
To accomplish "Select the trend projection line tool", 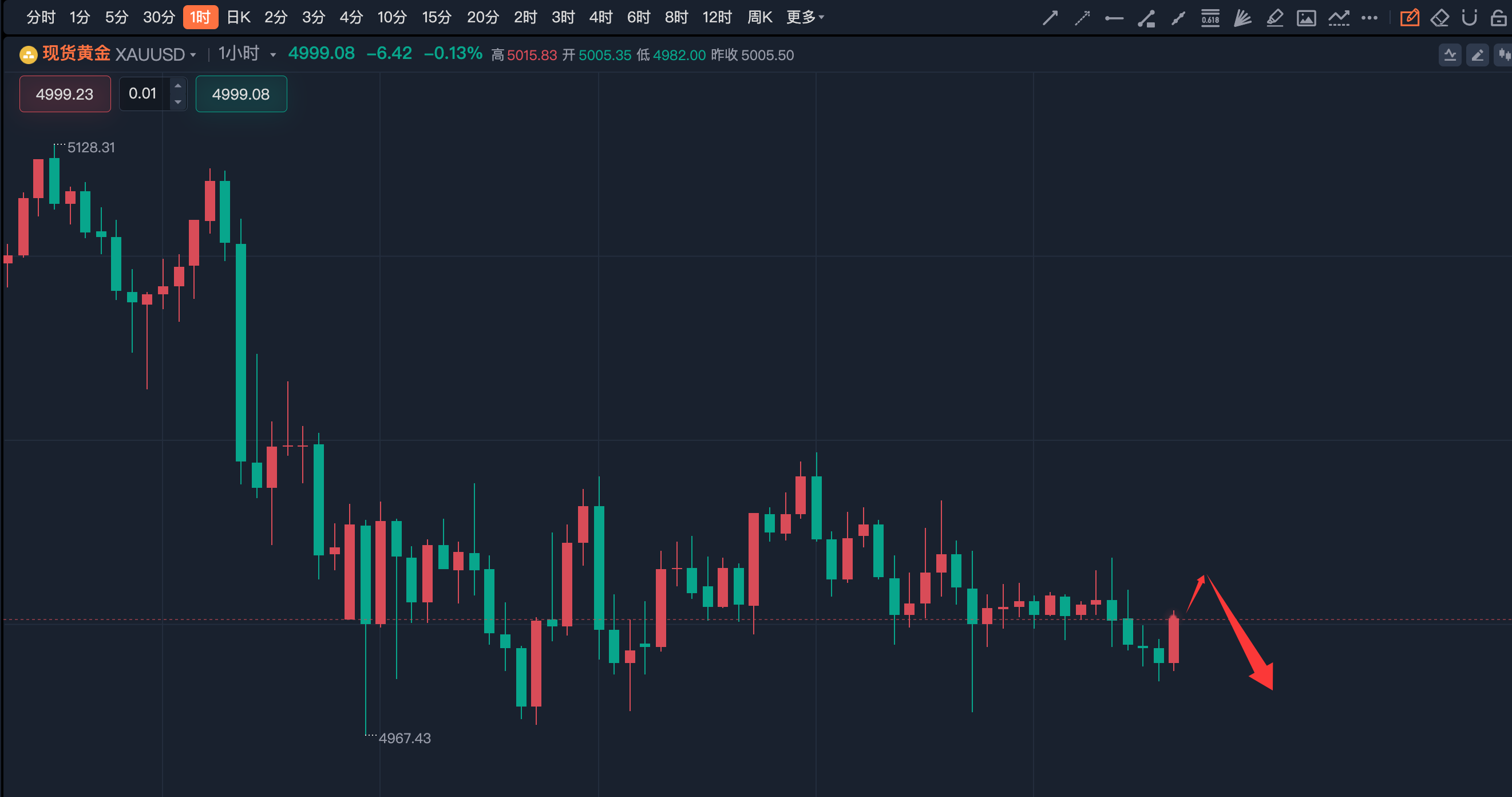I will 1338,18.
